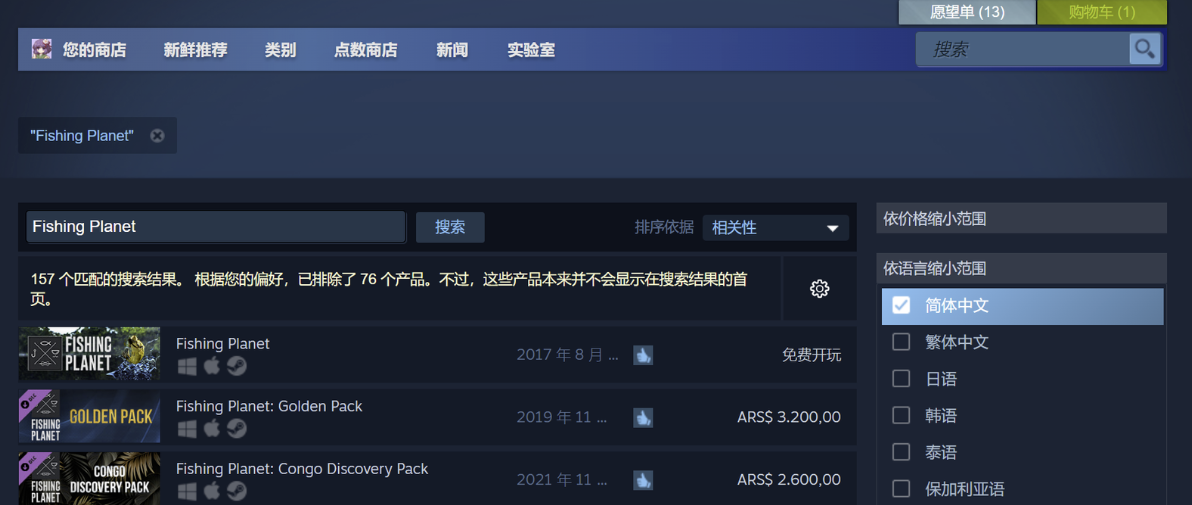Open Fishing Planet game thumbnail
1192x505 pixels.
click(90, 354)
